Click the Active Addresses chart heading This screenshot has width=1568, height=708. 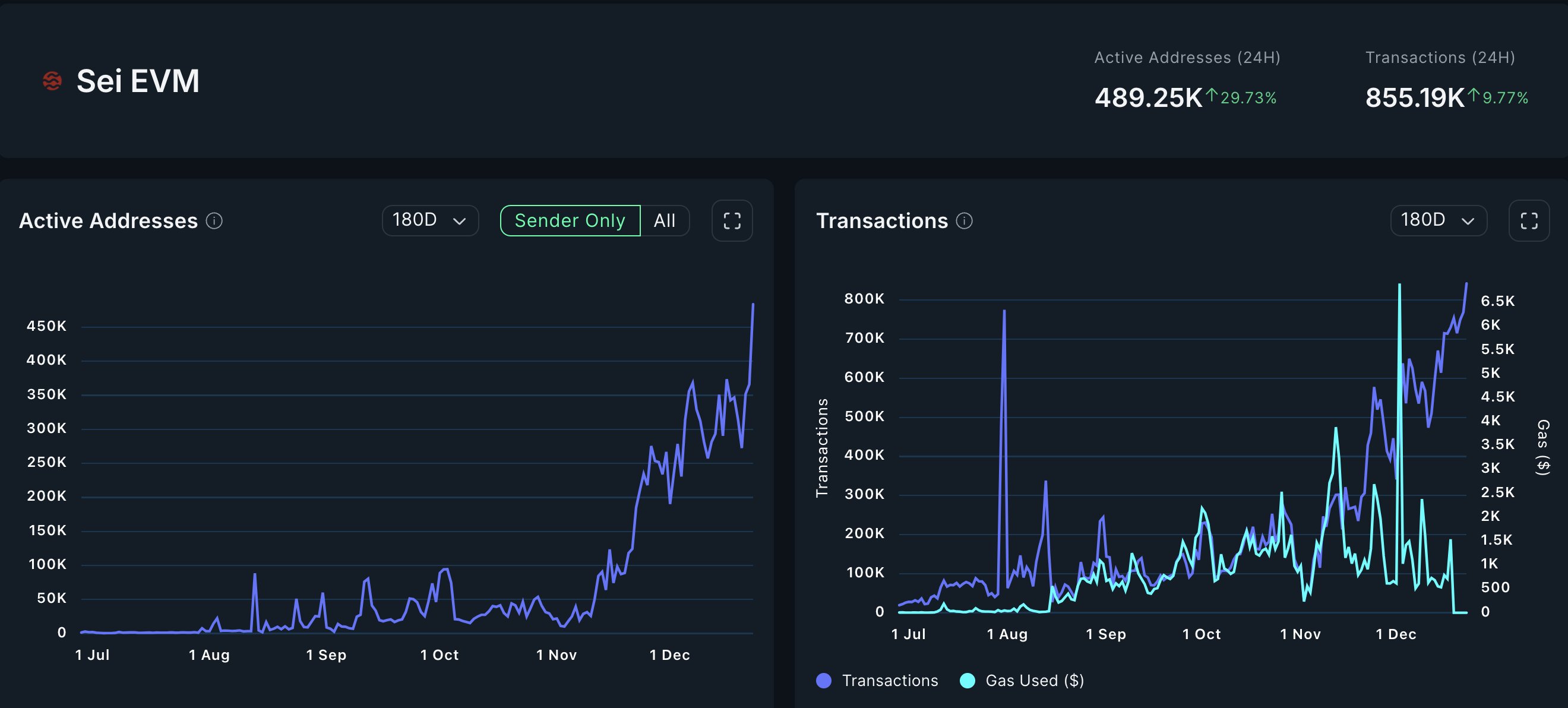[108, 220]
